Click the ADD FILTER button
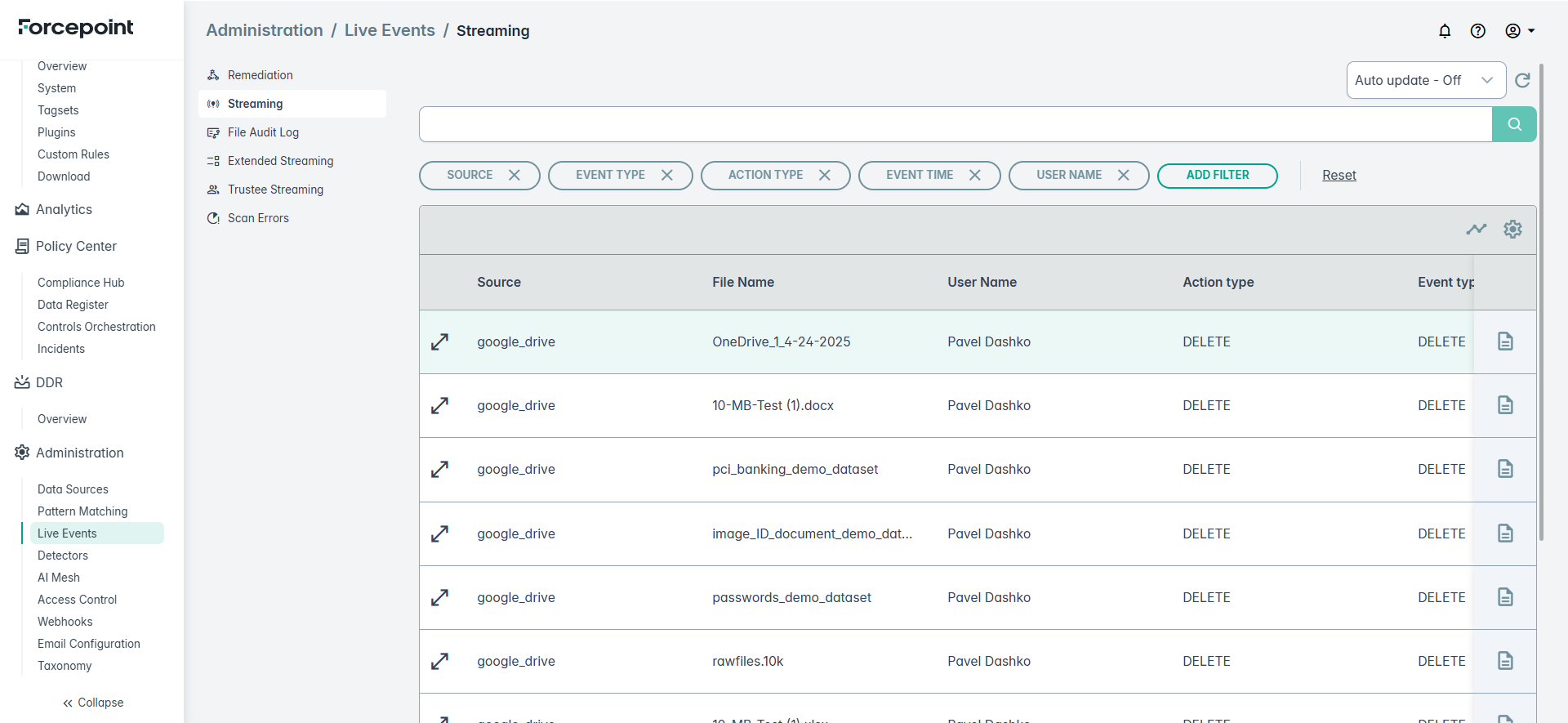 pyautogui.click(x=1217, y=176)
